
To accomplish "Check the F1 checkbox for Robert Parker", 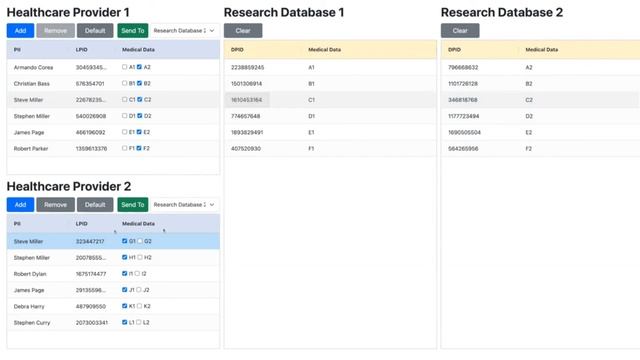I will [x=124, y=148].
